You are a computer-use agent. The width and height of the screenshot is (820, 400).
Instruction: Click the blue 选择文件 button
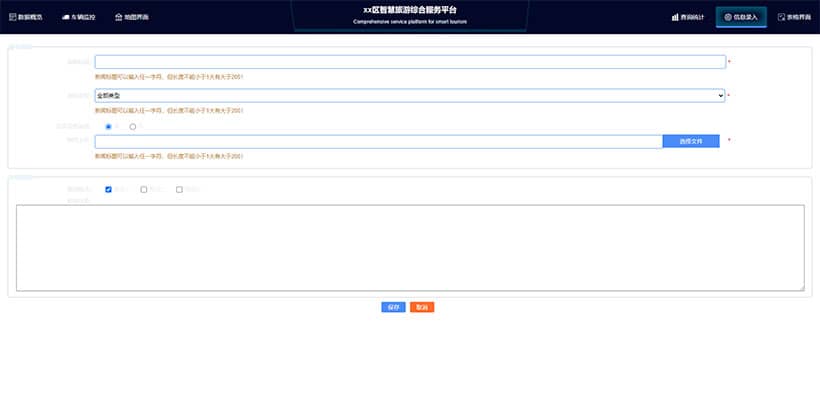pos(691,141)
